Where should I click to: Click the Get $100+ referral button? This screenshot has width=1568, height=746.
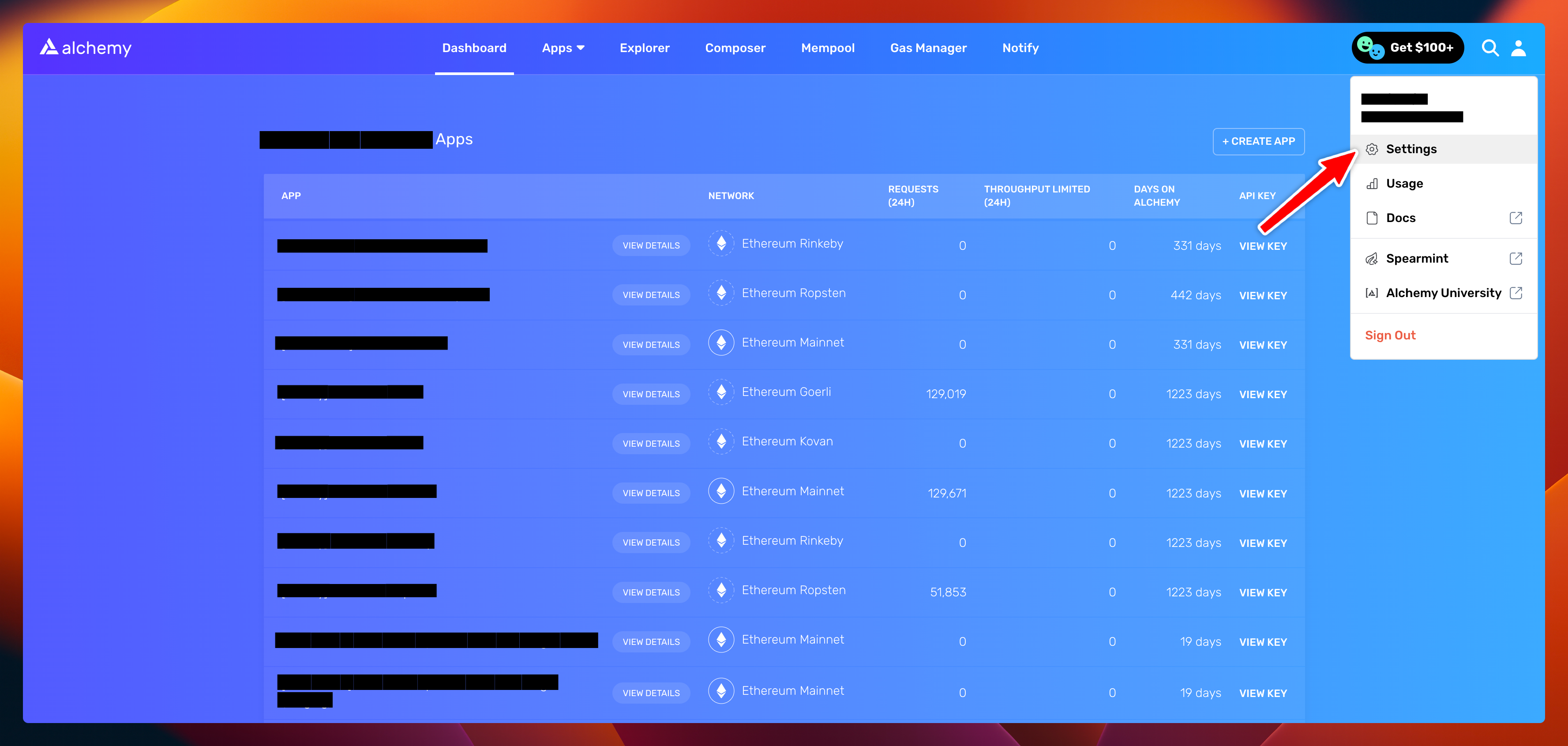(x=1407, y=48)
